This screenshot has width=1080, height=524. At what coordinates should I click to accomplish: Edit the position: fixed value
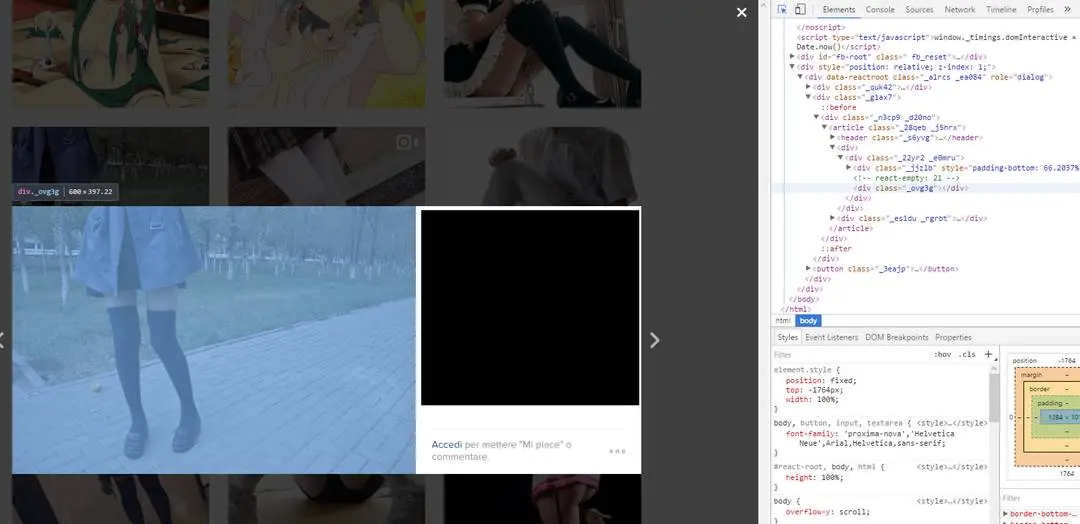click(x=841, y=381)
